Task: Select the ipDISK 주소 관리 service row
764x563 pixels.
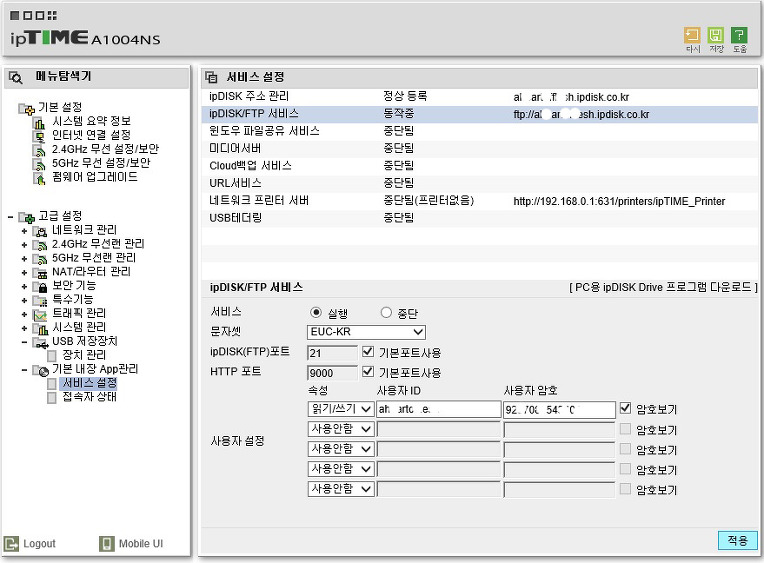Action: (x=479, y=97)
